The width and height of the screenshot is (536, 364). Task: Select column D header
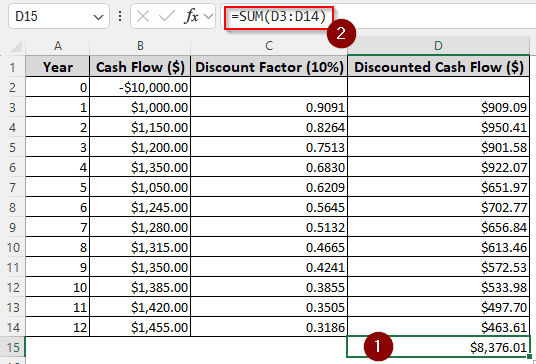click(438, 46)
